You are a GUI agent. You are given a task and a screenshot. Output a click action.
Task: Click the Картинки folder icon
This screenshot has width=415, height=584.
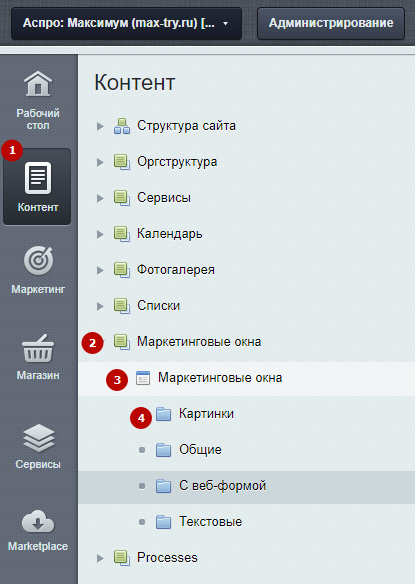163,414
